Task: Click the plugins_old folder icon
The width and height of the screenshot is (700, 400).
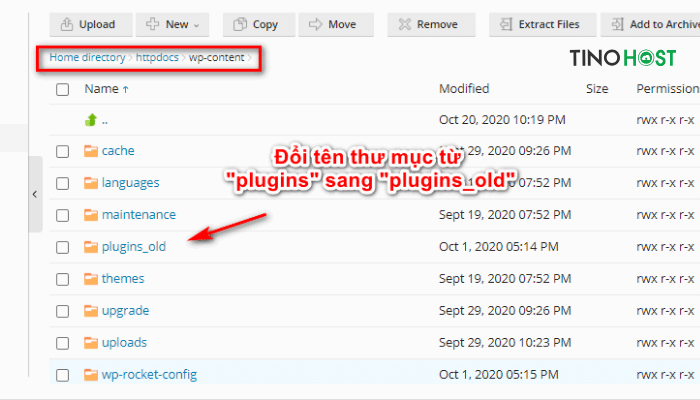Action: 91,246
